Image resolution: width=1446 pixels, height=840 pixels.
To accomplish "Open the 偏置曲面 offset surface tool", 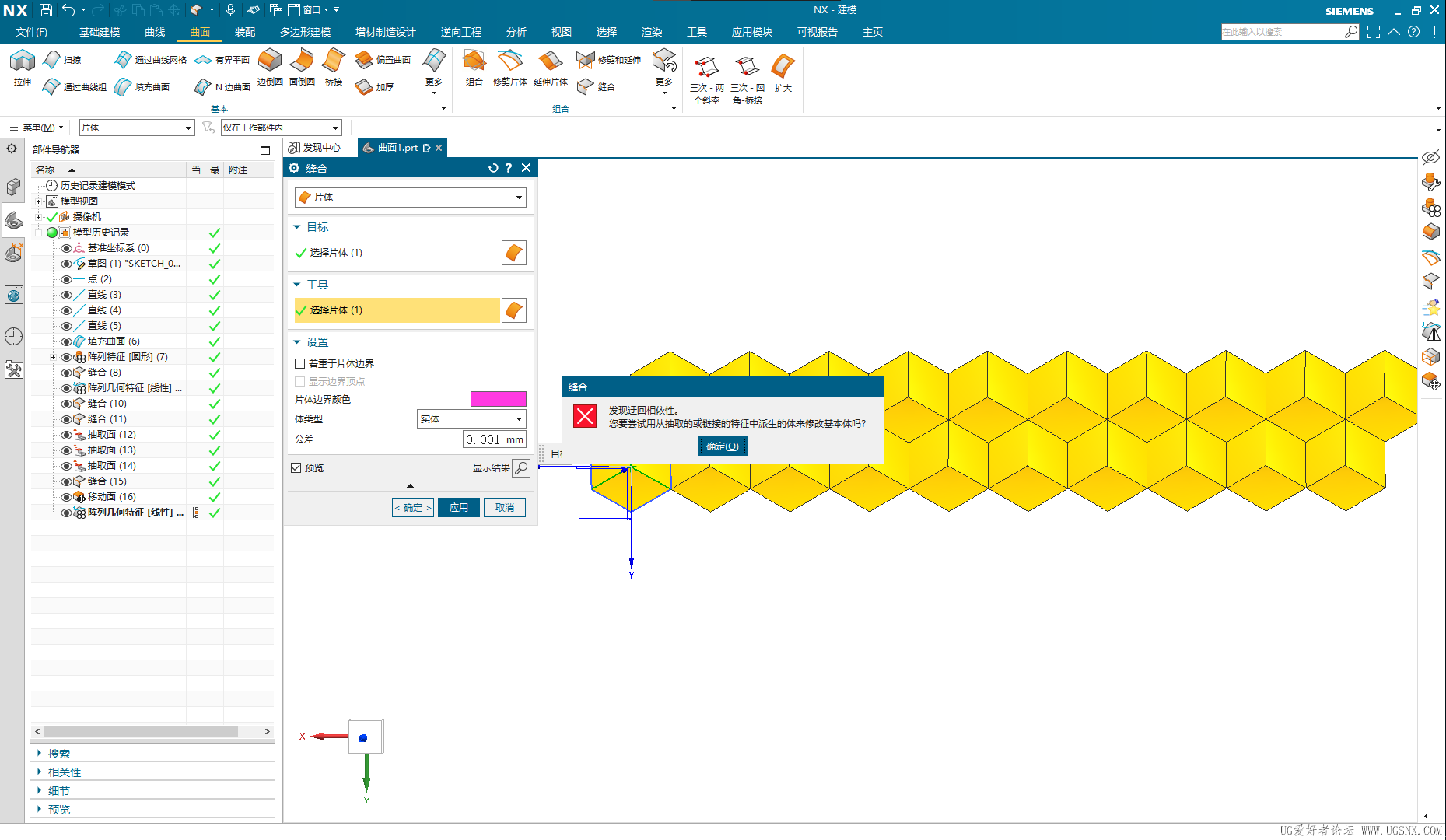I will pos(383,60).
